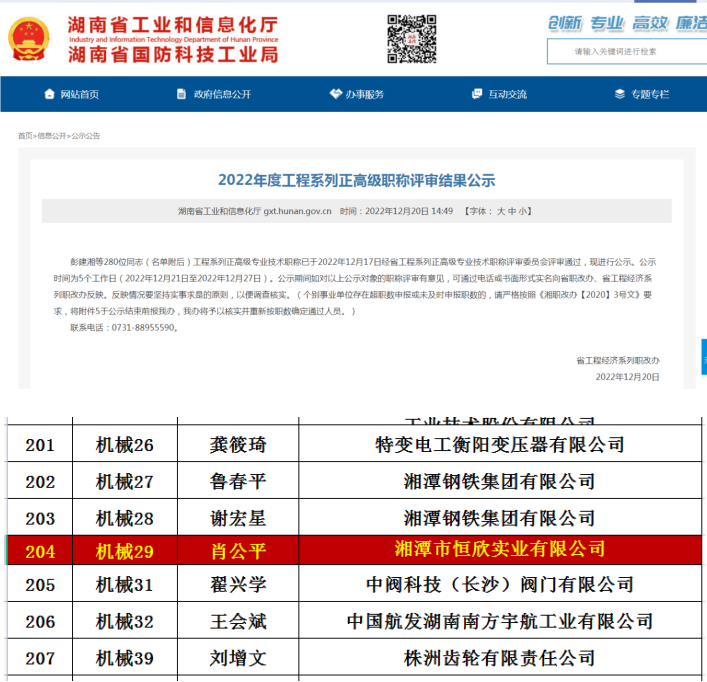
Task: Set font size to small (小)
Action: (x=525, y=212)
